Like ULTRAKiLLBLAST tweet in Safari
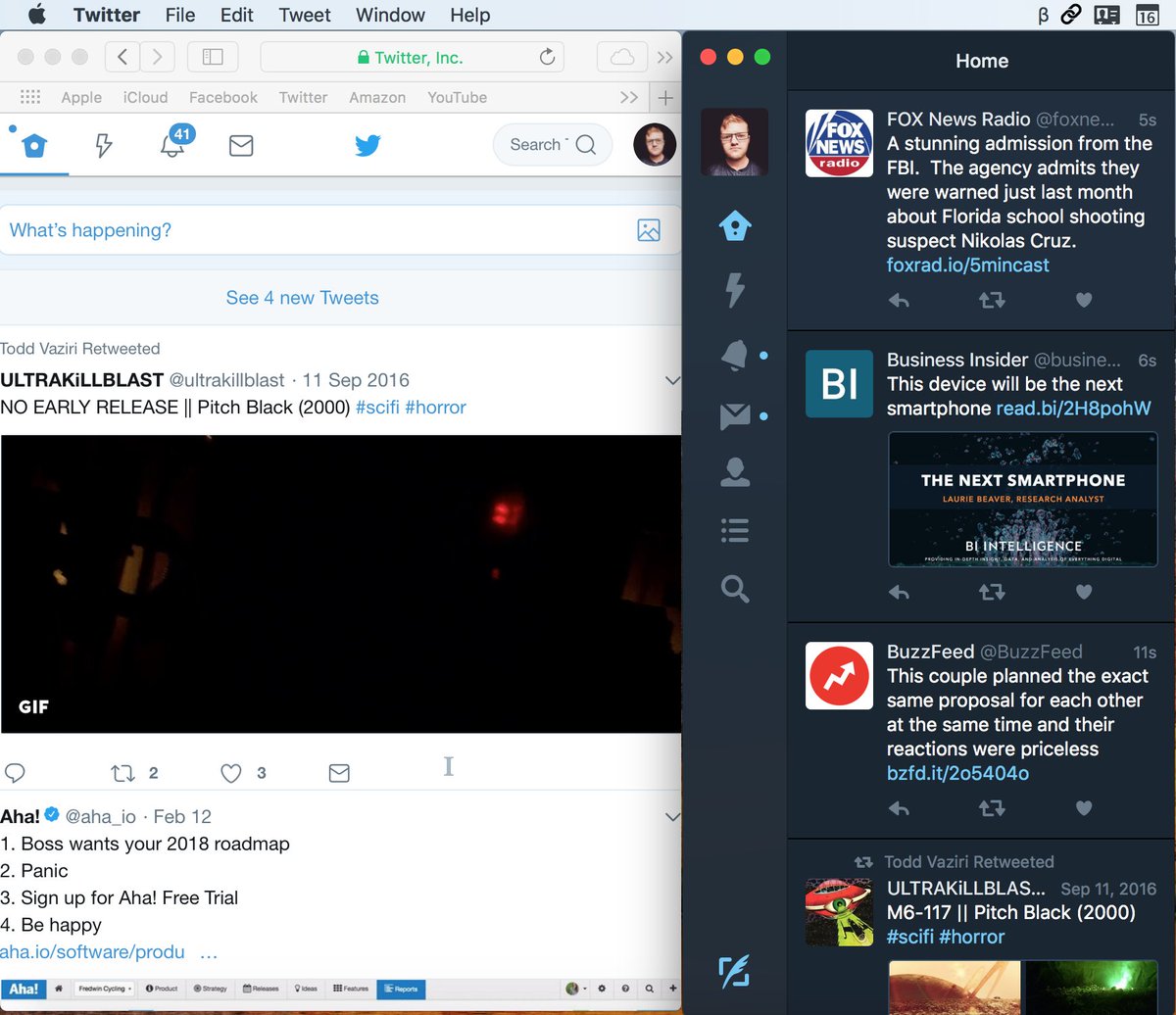 click(230, 774)
